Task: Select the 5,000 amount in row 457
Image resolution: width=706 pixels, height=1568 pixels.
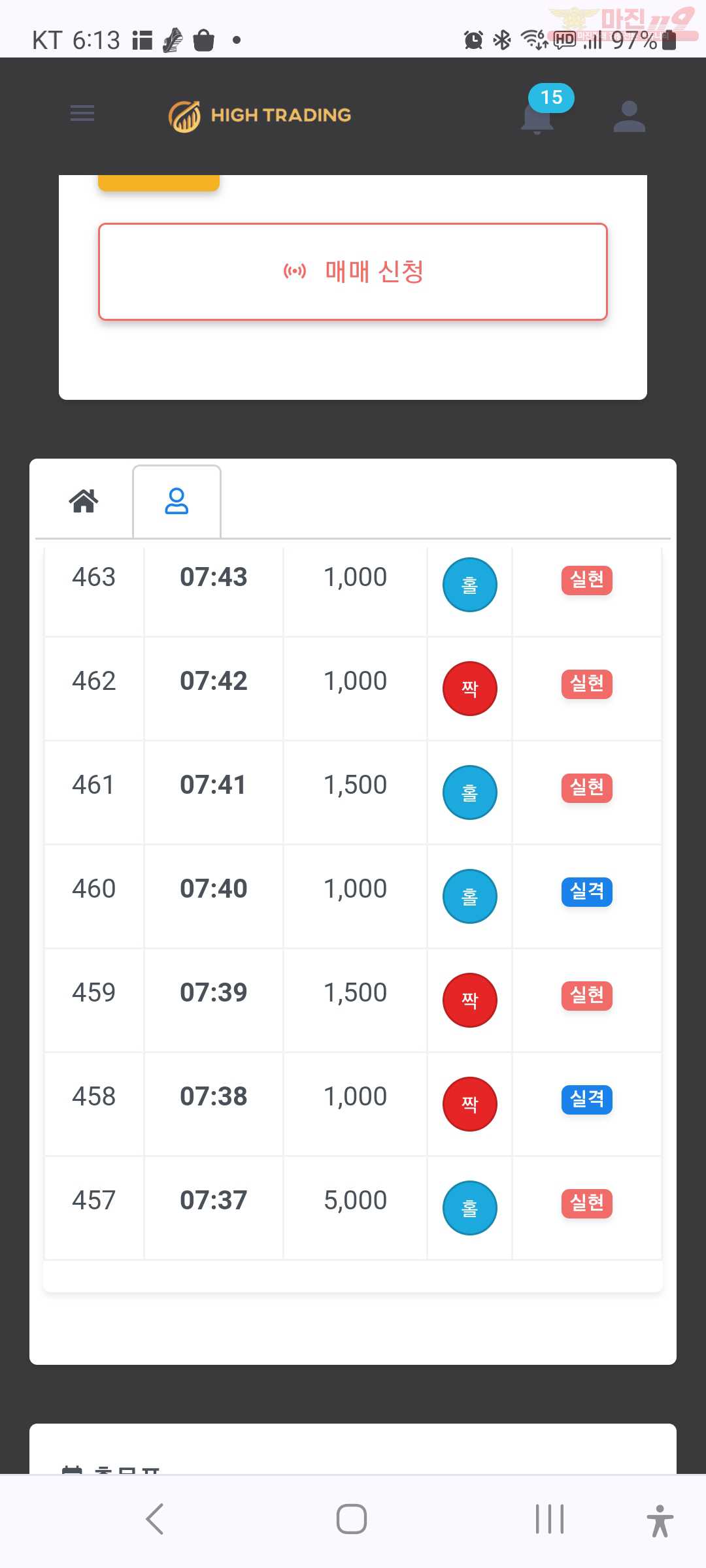Action: (356, 1200)
